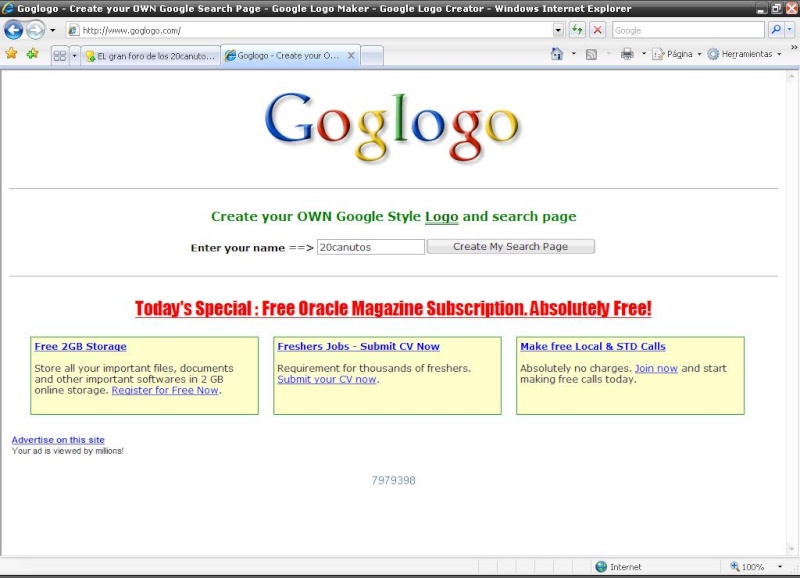Open the Herramientas menu

coord(744,54)
